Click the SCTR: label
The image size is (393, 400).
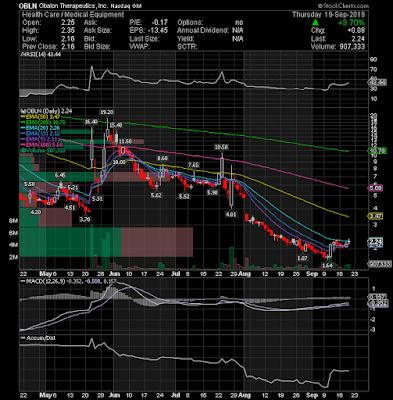pyautogui.click(x=187, y=47)
